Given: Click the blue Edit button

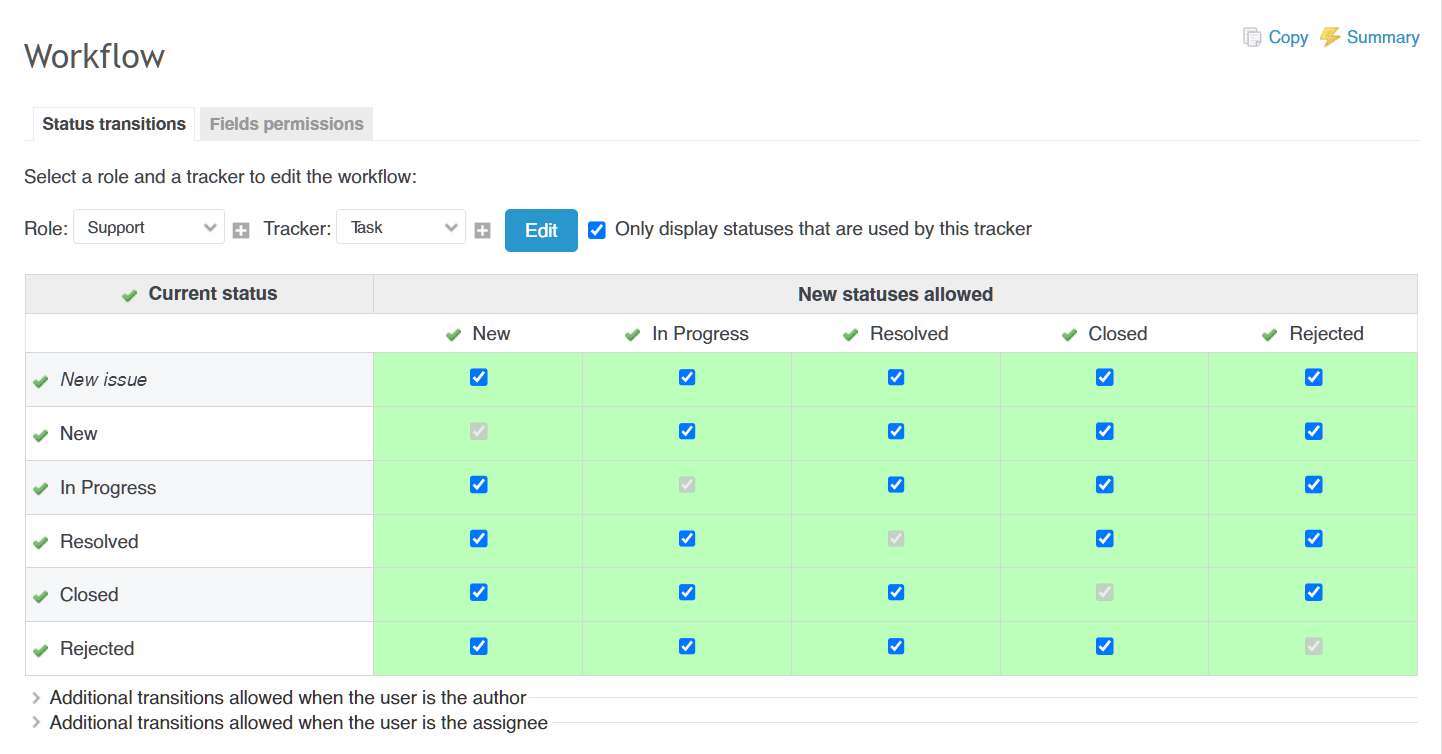Looking at the screenshot, I should coord(541,231).
